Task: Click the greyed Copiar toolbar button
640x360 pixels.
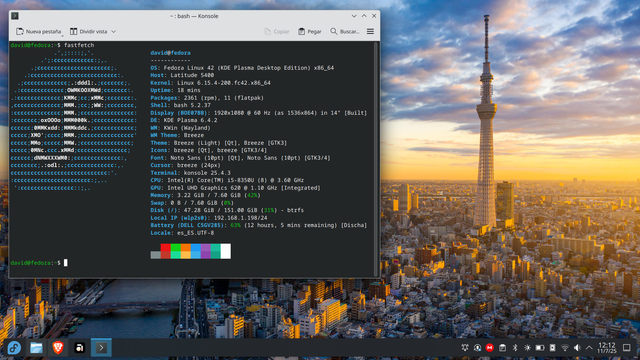Action: tap(276, 31)
